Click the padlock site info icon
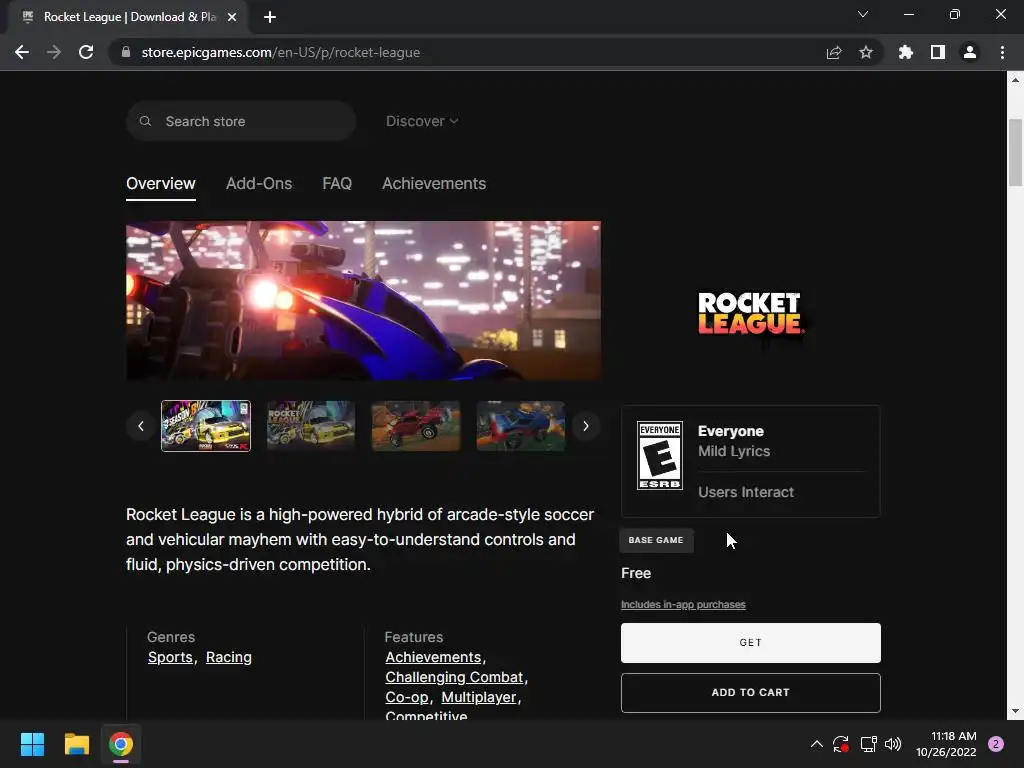The image size is (1024, 768). coord(126,52)
